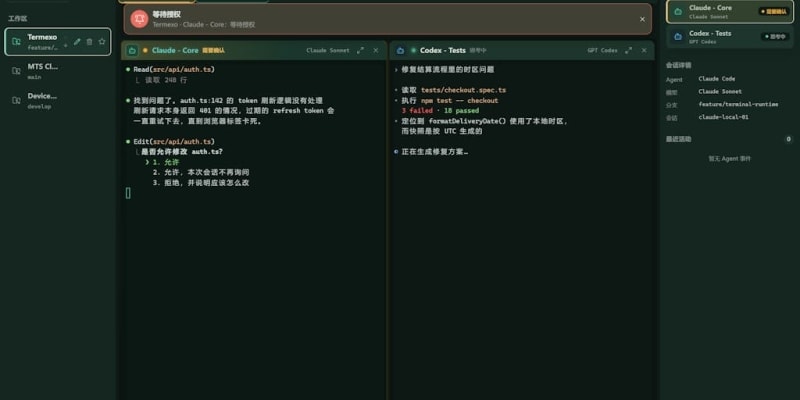Click the 18 passed test result

[461, 111]
